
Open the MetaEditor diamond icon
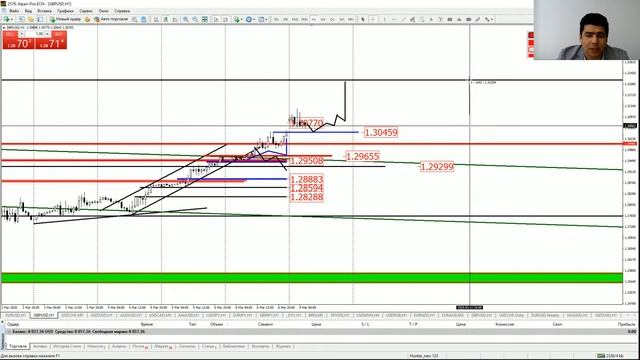click(x=87, y=19)
